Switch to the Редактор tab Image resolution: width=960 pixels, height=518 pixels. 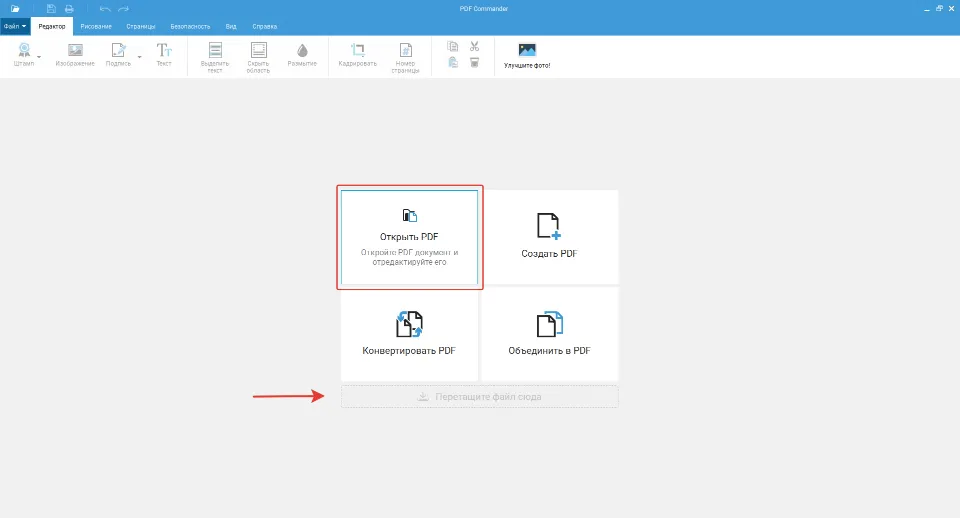click(x=52, y=26)
